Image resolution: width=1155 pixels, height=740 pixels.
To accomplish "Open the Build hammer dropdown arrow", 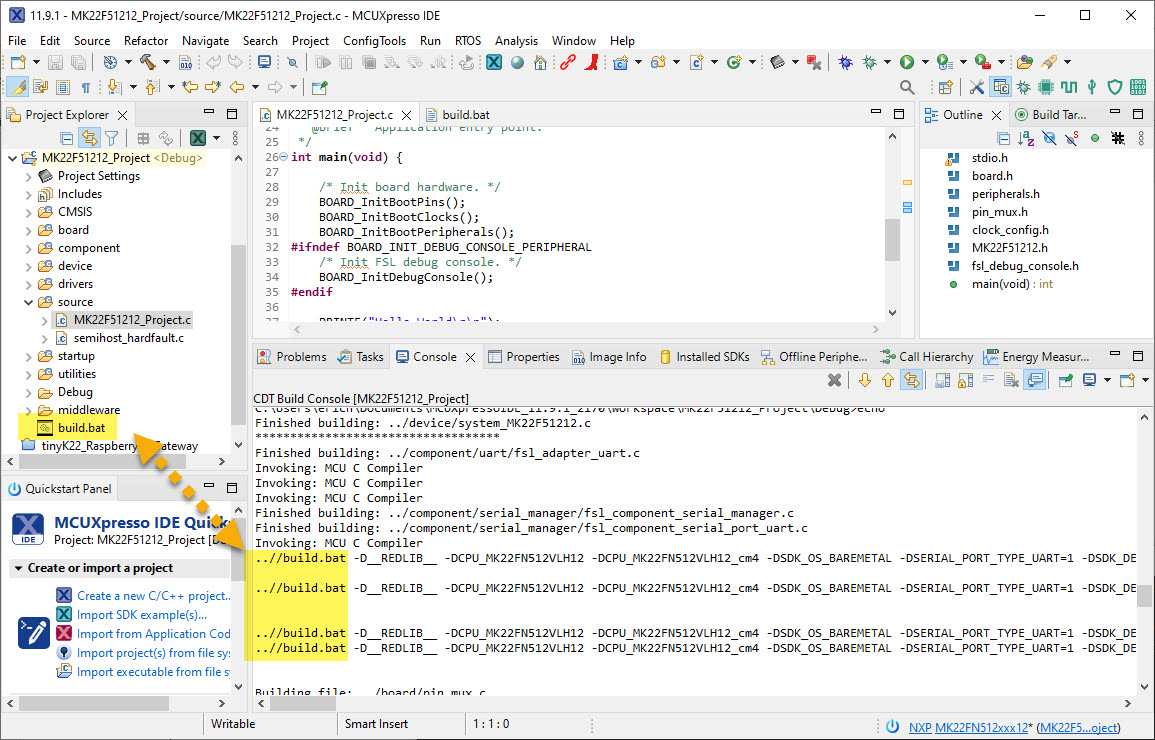I will pyautogui.click(x=166, y=63).
